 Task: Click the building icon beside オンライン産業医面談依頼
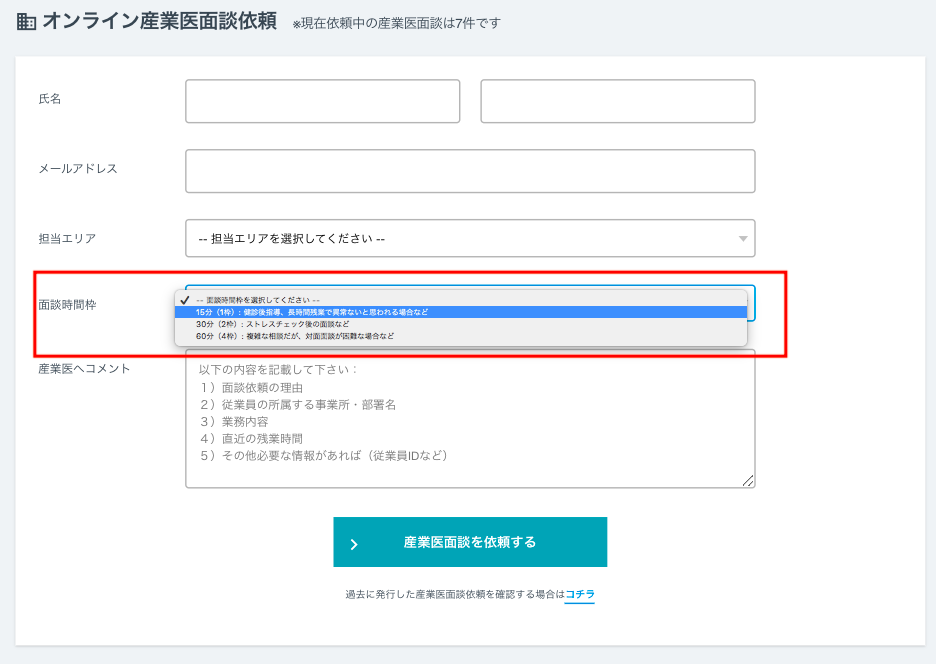(x=26, y=22)
